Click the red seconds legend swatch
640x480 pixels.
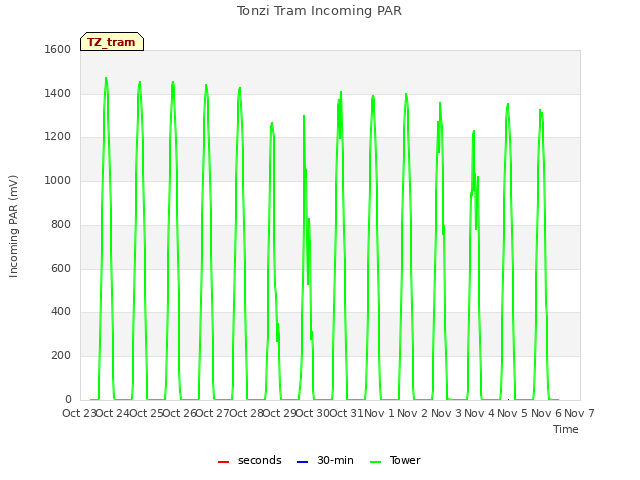coord(223,462)
